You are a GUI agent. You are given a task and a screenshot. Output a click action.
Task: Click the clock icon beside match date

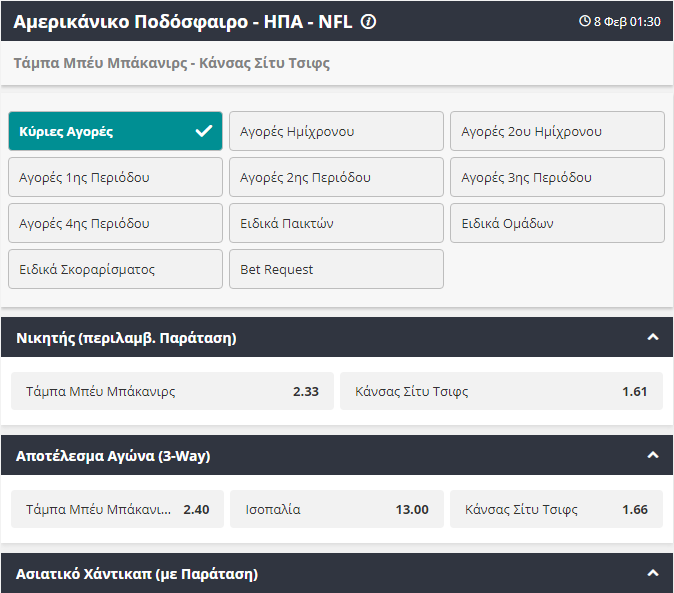[x=585, y=21]
